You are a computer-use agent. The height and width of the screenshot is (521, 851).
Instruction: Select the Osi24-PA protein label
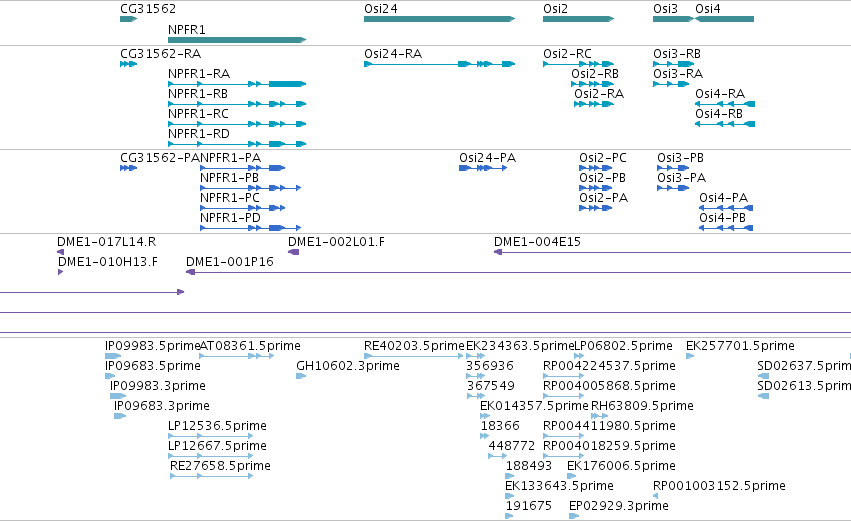[x=487, y=158]
